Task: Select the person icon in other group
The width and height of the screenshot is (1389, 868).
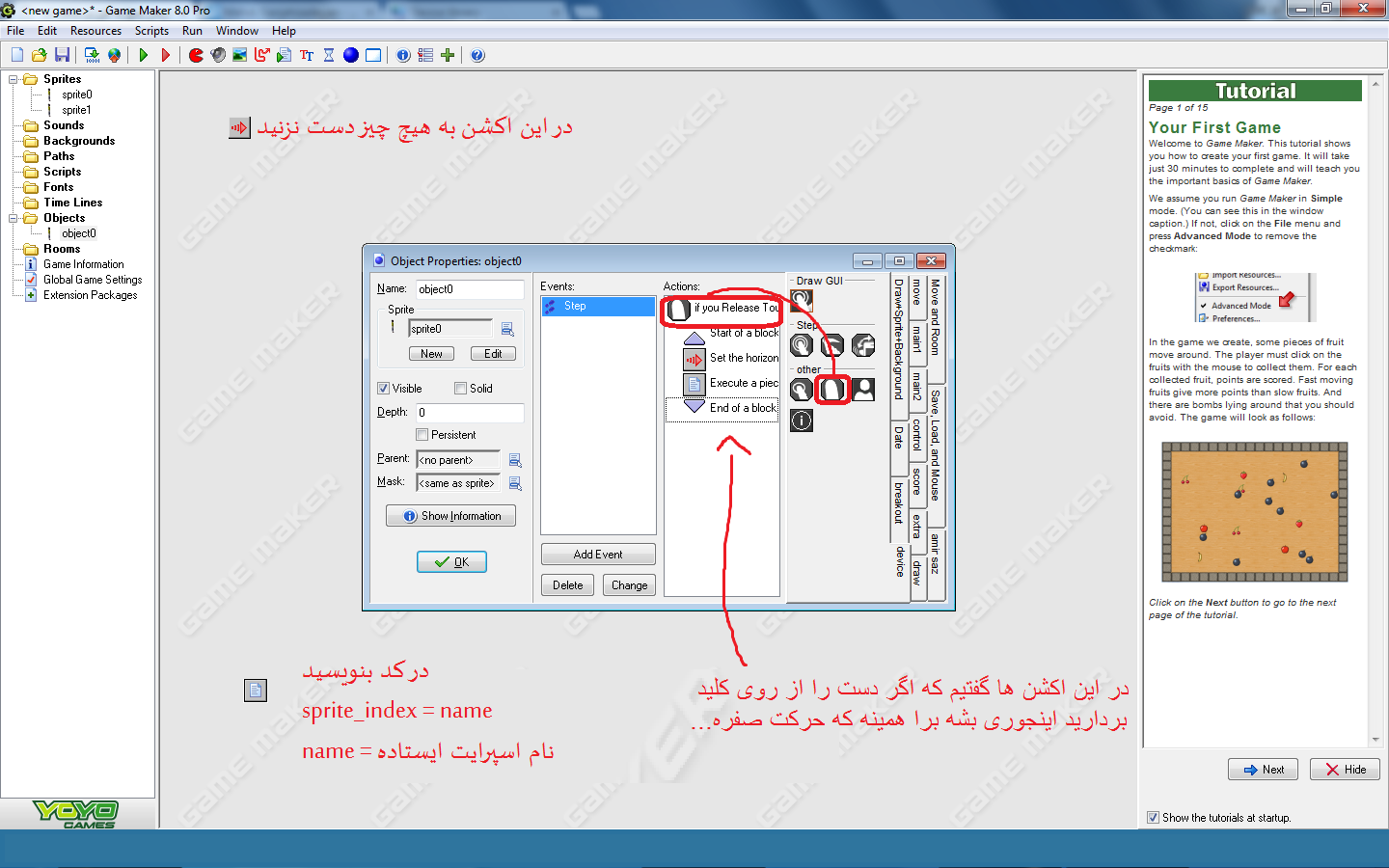Action: click(x=863, y=389)
